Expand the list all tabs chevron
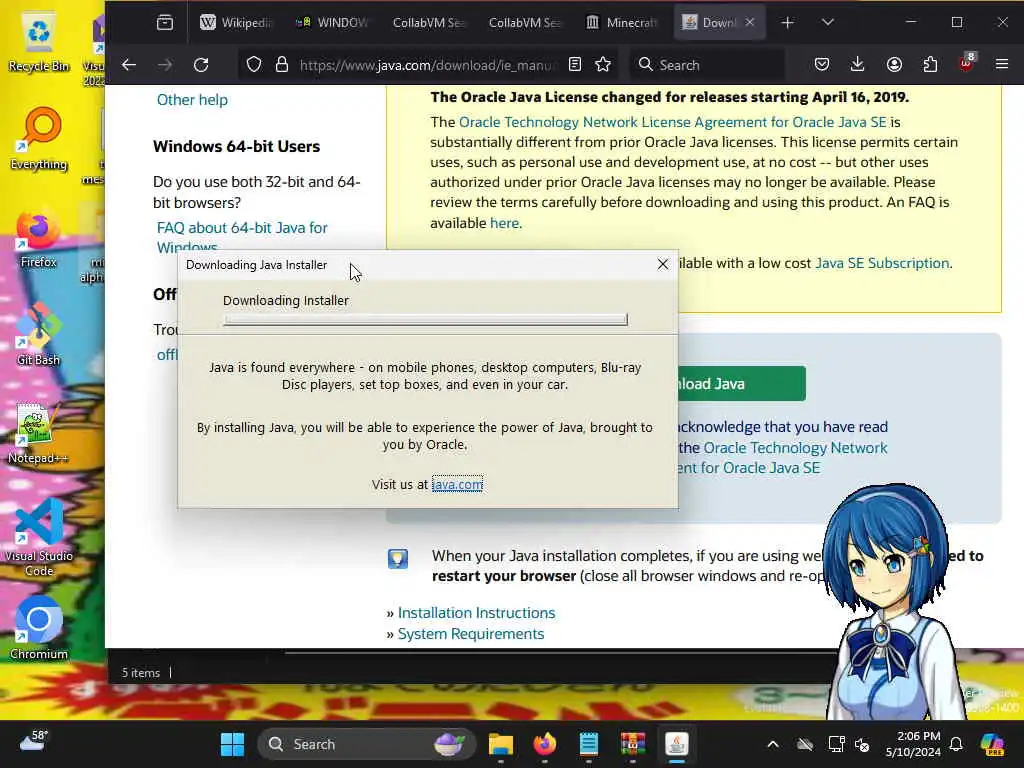Viewport: 1024px width, 768px height. tap(827, 23)
